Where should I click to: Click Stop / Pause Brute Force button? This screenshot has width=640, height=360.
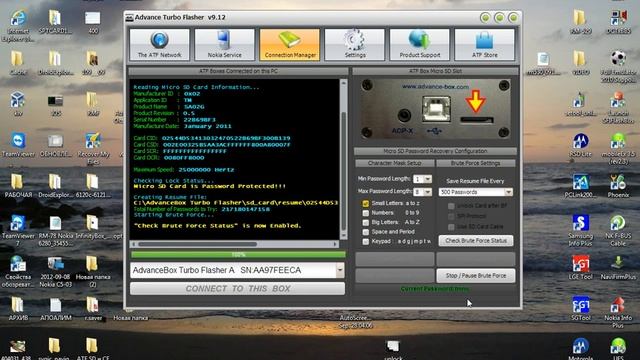(476, 276)
